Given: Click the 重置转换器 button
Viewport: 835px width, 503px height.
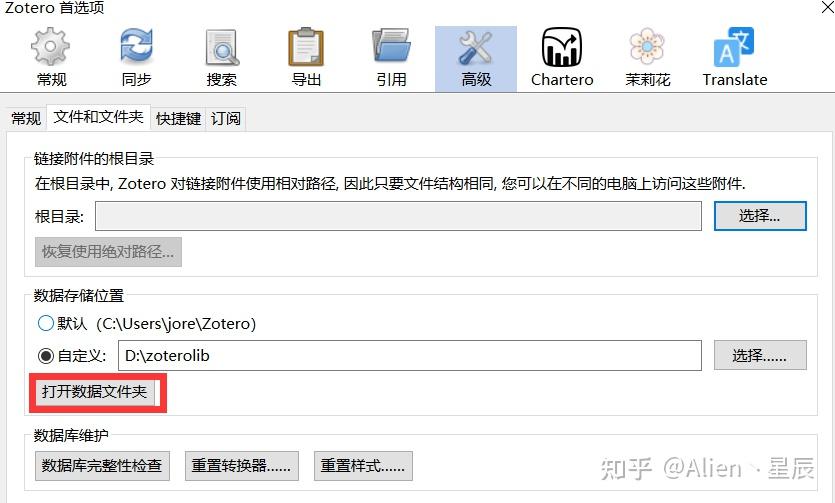Looking at the screenshot, I should [x=242, y=466].
